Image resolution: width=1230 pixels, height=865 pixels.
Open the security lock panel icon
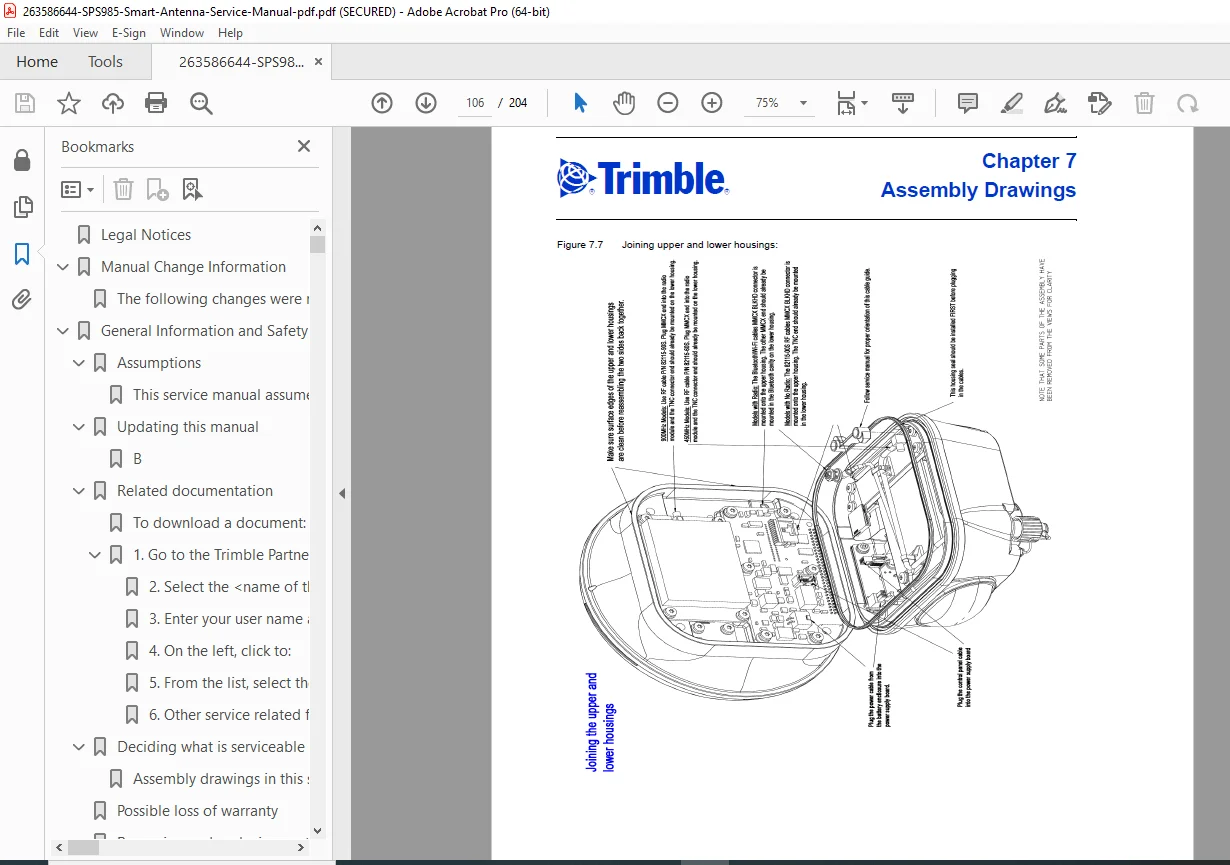pyautogui.click(x=22, y=161)
